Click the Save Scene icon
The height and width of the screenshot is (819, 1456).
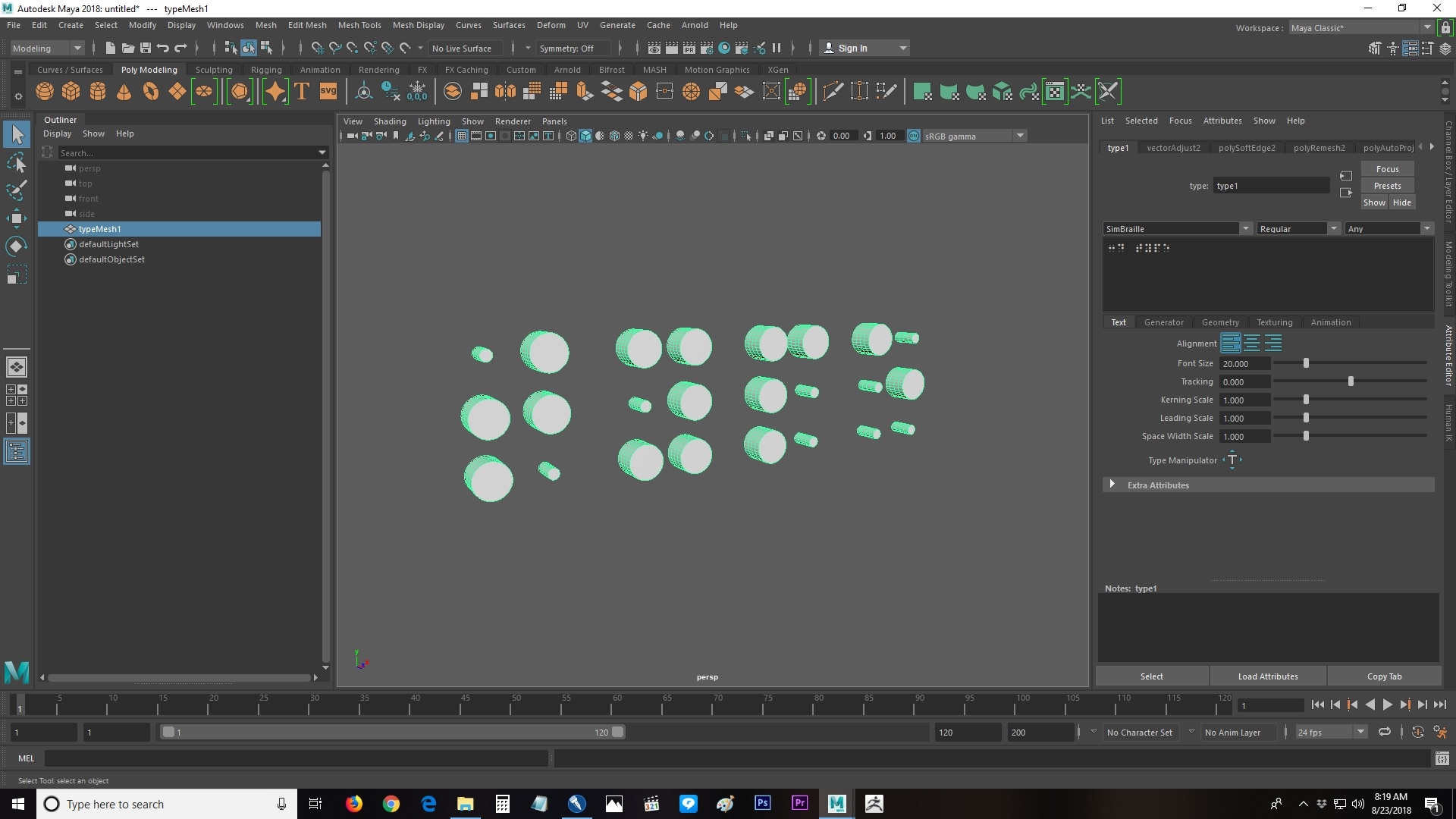tap(146, 48)
